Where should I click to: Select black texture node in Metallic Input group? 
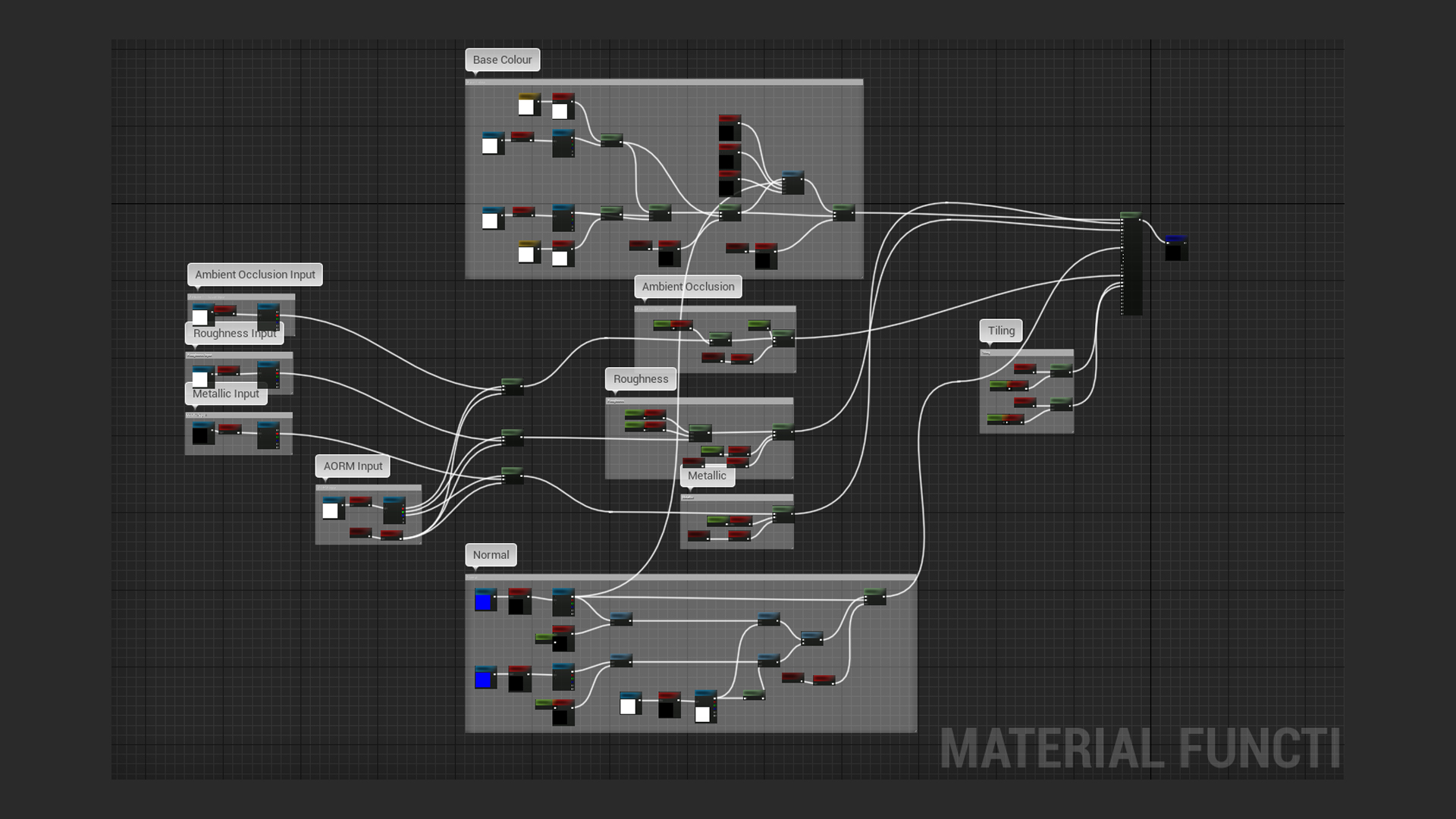click(x=202, y=434)
